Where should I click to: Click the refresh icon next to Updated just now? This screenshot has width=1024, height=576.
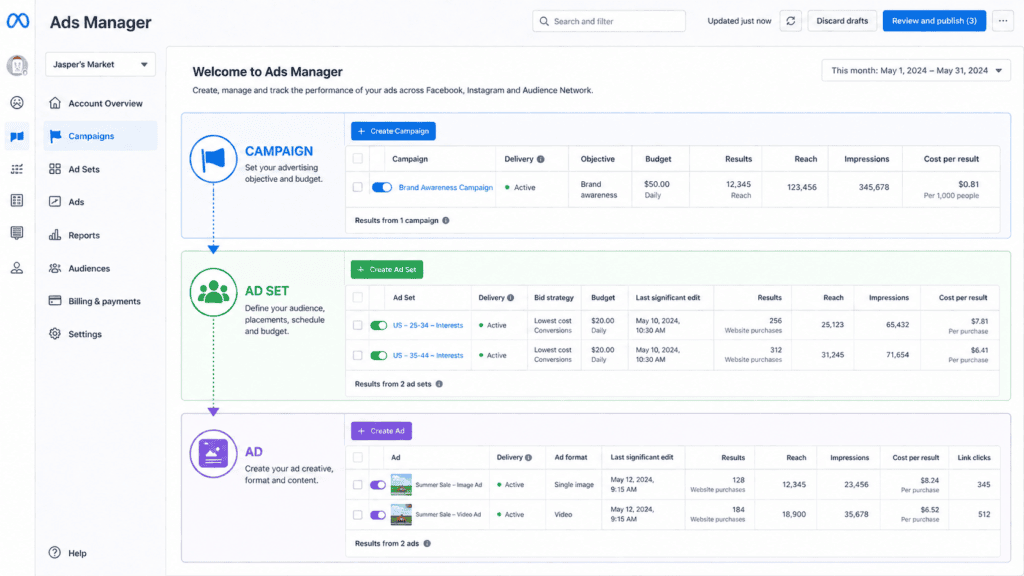[x=790, y=21]
